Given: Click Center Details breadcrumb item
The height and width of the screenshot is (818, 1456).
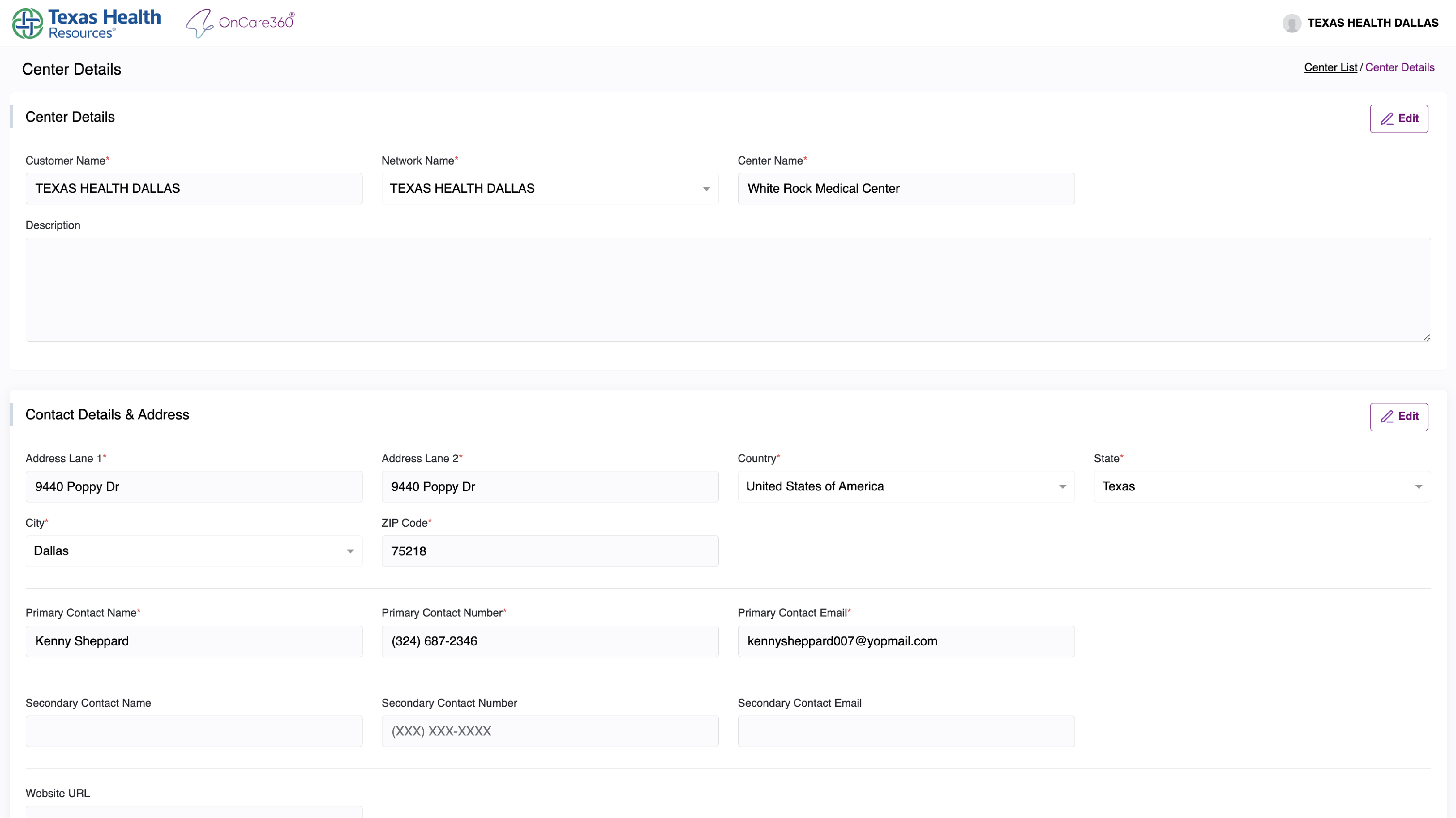Looking at the screenshot, I should tap(1400, 67).
